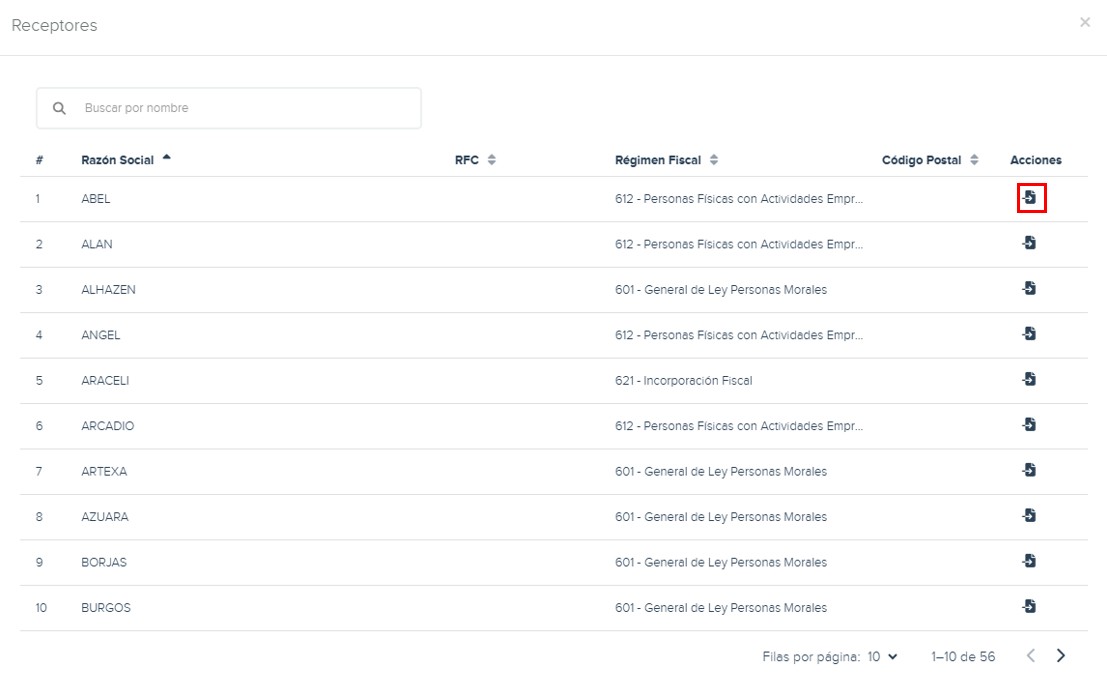Click the action icon for BORJAS
This screenshot has width=1107, height=682.
[1029, 562]
